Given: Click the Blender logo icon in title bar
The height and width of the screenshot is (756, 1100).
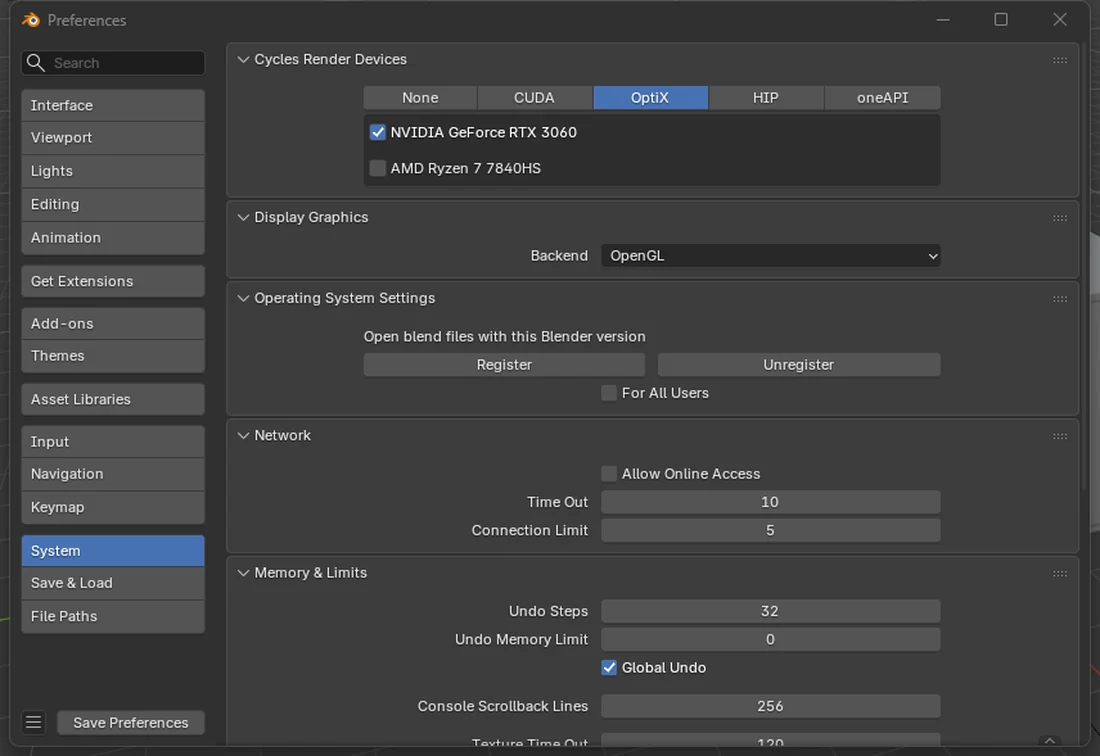Looking at the screenshot, I should (31, 20).
